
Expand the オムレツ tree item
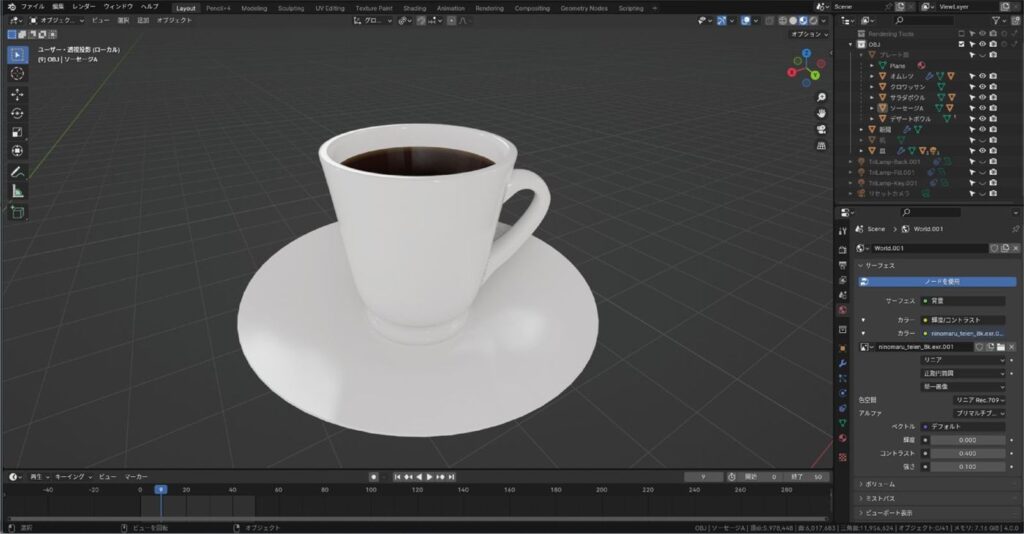[x=872, y=76]
